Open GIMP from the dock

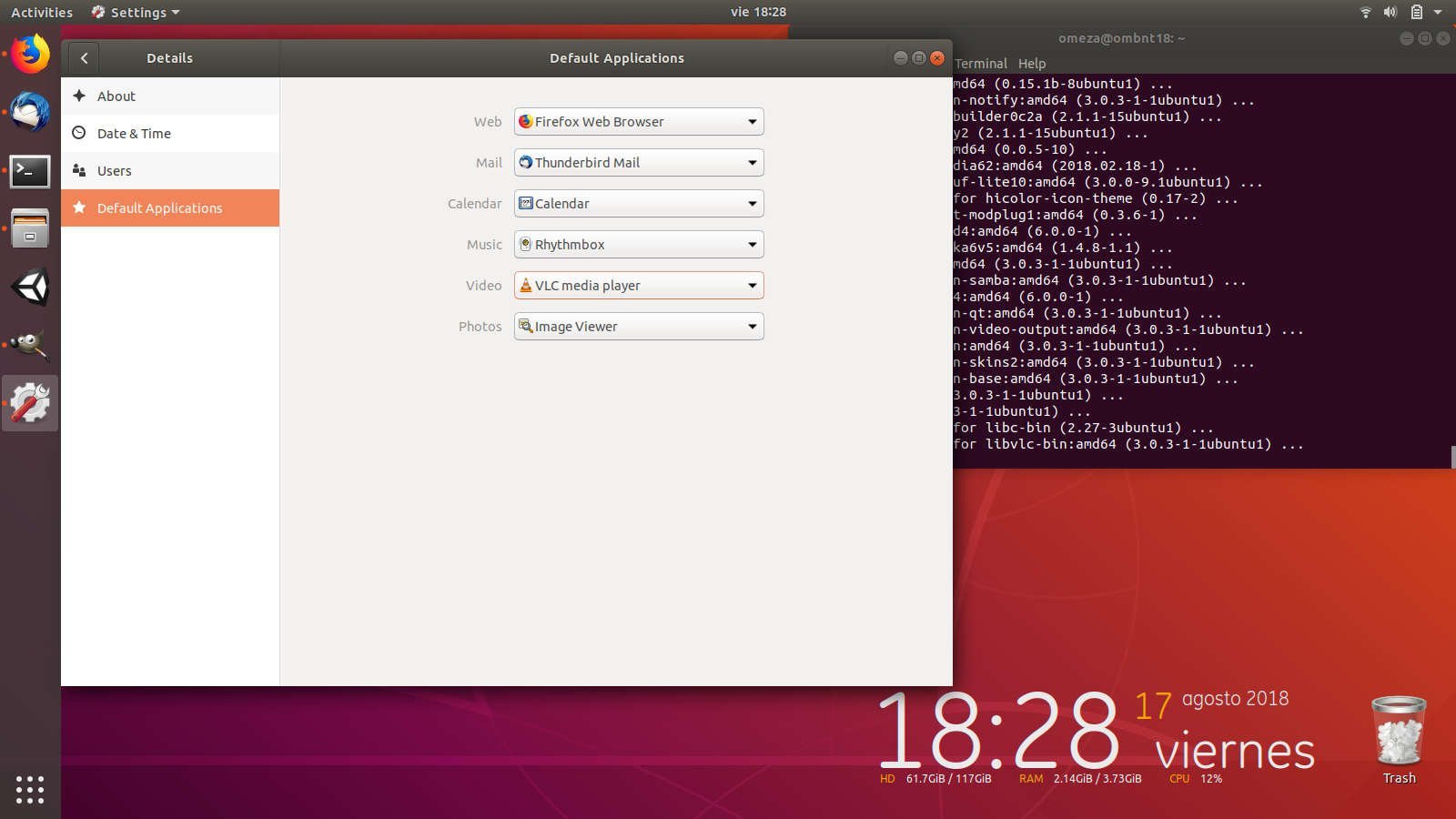click(x=30, y=345)
